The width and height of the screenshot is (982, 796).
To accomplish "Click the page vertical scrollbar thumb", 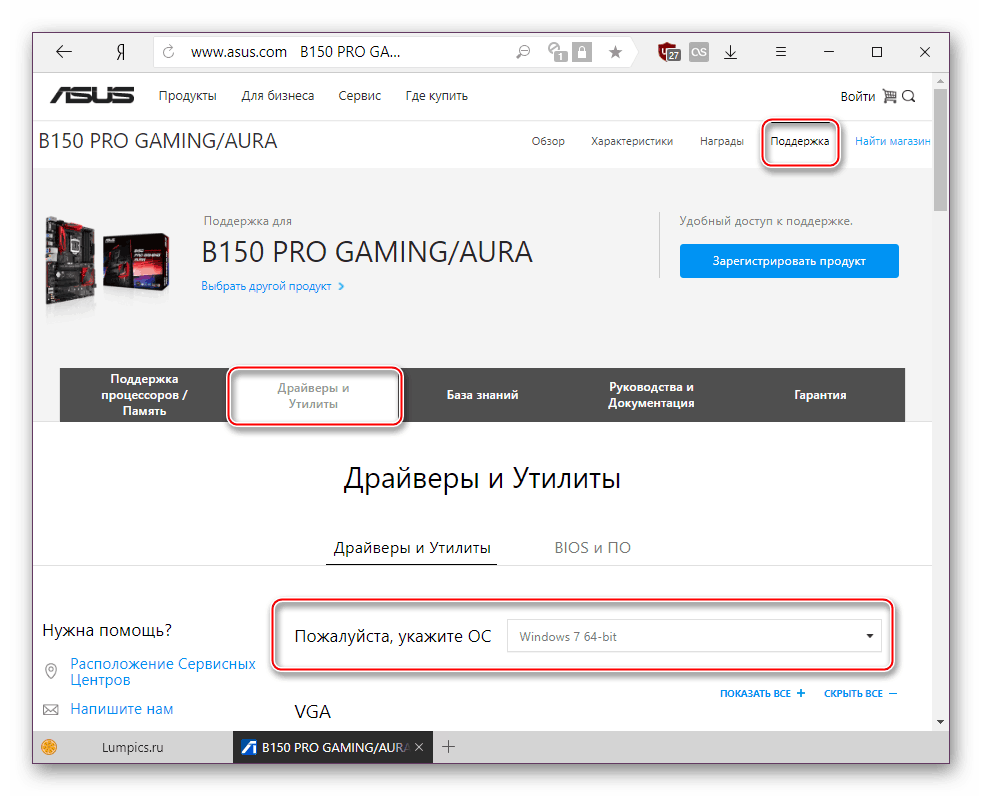I will click(x=940, y=149).
